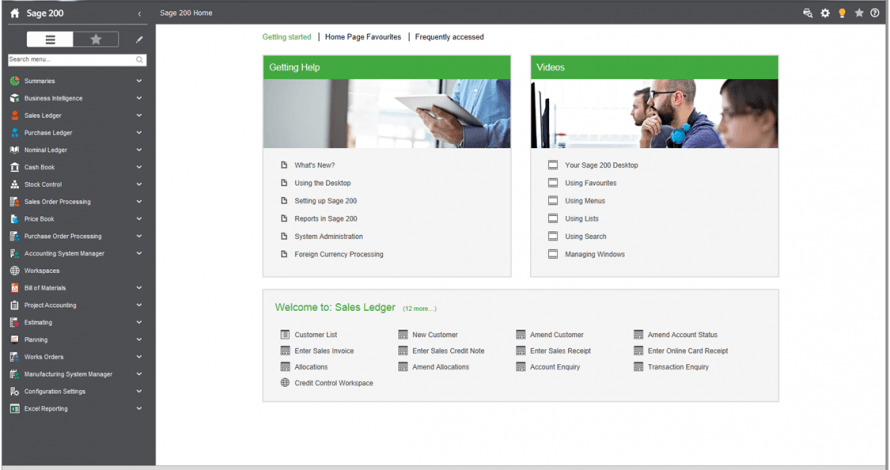Click the Estimating icon
Viewport: 890px width, 470px height.
(x=15, y=322)
